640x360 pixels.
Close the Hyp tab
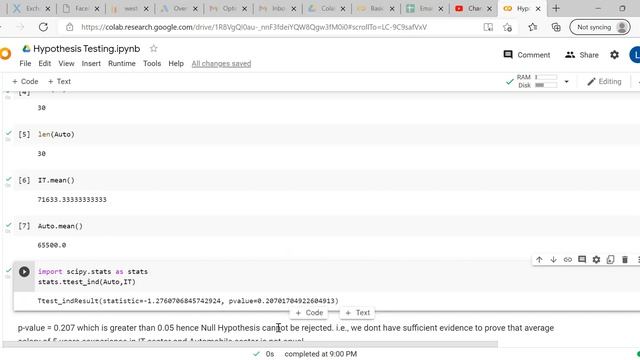click(538, 9)
